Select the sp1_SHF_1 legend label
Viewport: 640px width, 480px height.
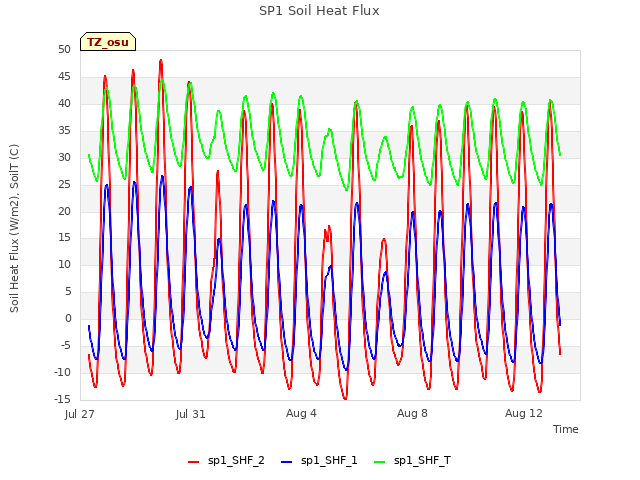(x=329, y=460)
